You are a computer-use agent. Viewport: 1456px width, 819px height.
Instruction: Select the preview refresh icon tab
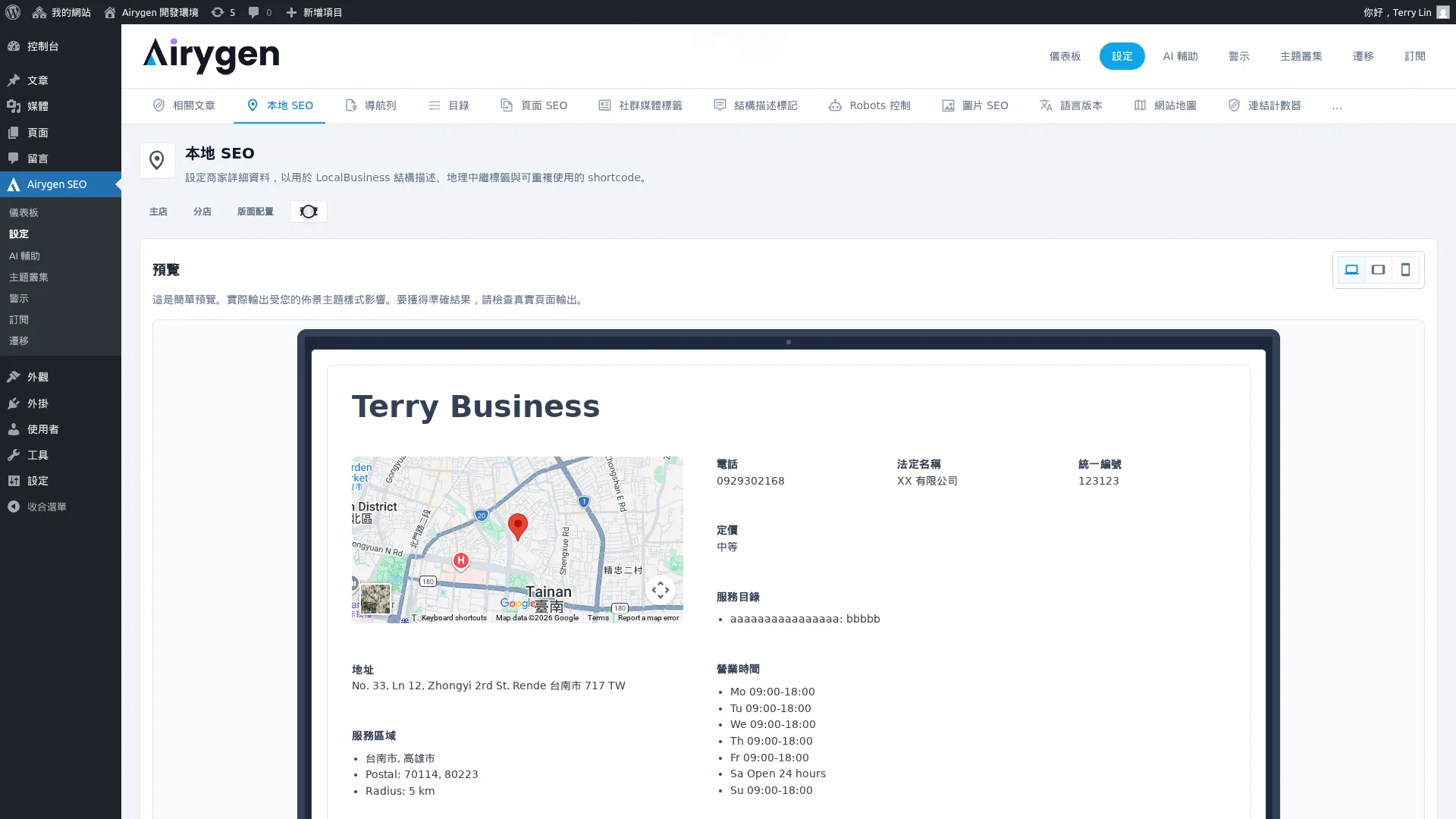point(309,212)
